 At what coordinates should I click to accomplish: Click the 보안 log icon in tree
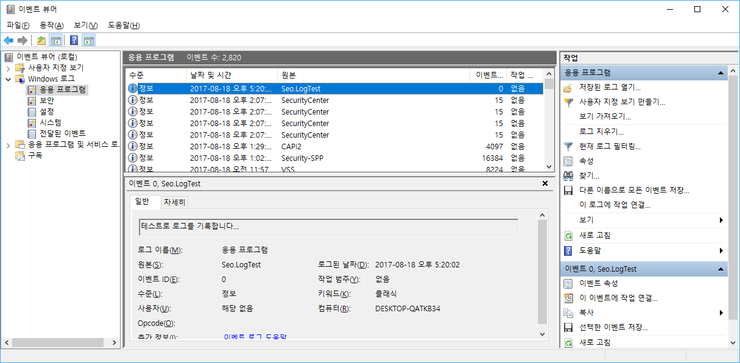[x=32, y=101]
